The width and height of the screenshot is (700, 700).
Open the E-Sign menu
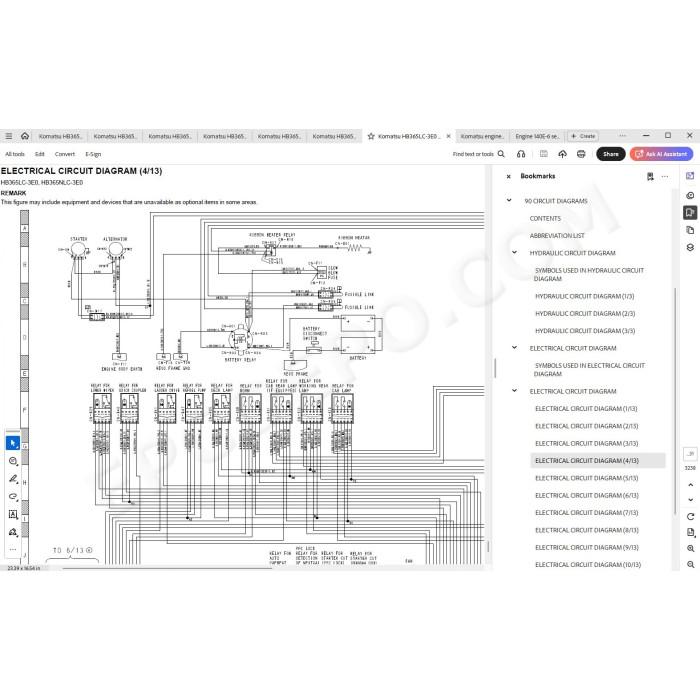(x=93, y=154)
